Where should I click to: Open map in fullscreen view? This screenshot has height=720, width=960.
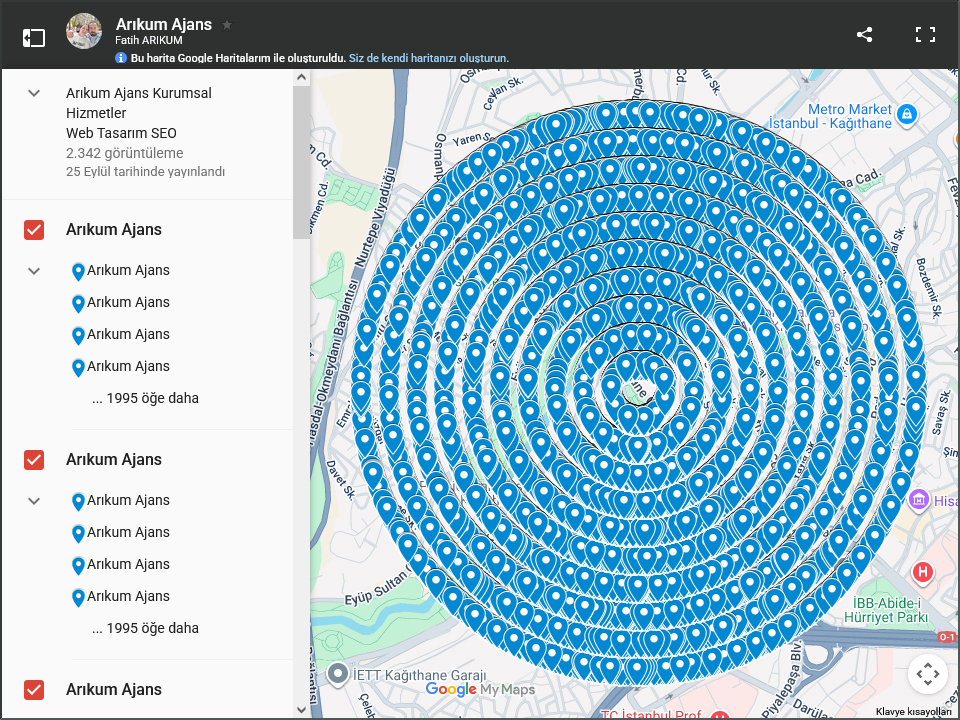coord(925,35)
